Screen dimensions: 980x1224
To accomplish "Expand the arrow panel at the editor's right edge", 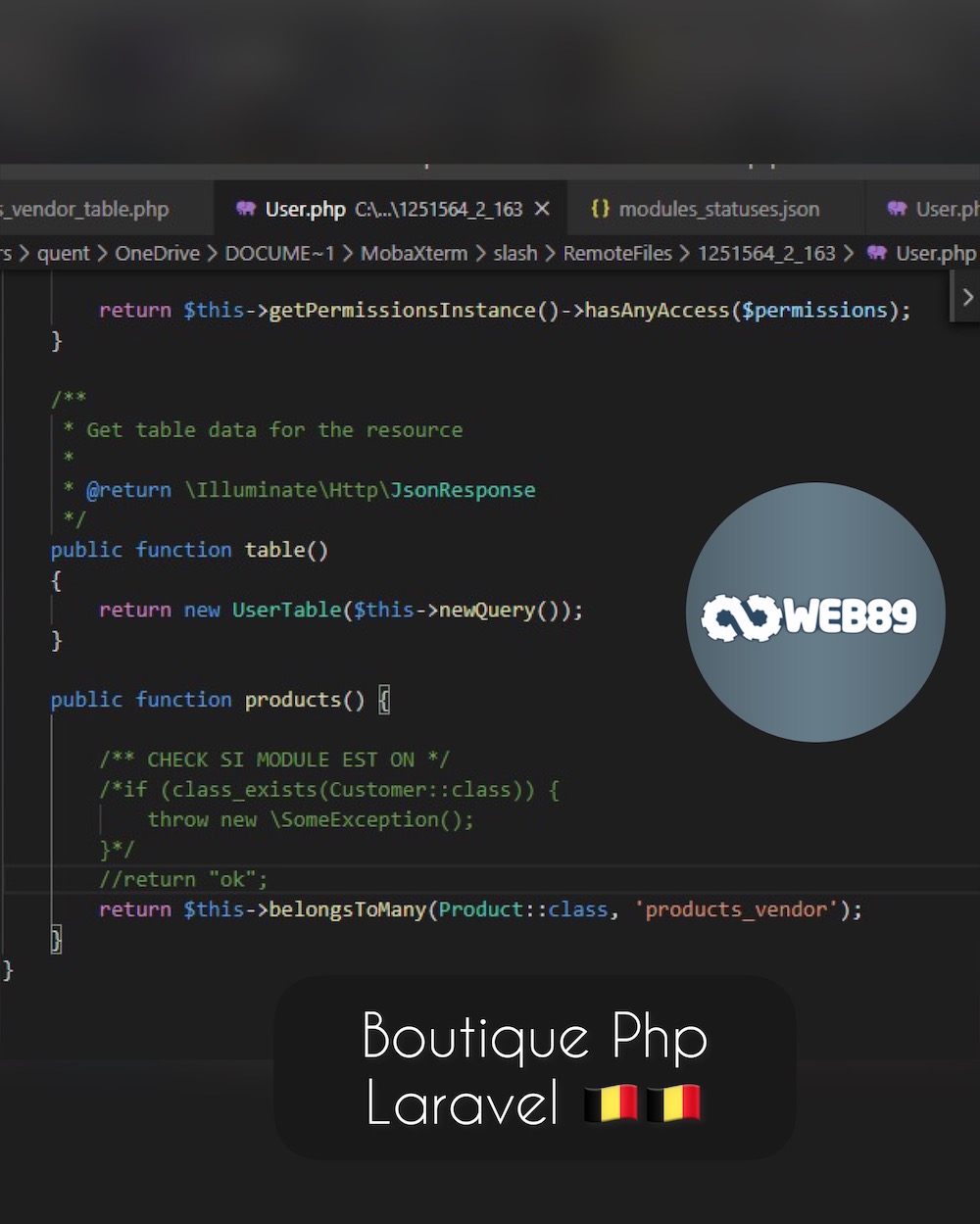I will 966,296.
